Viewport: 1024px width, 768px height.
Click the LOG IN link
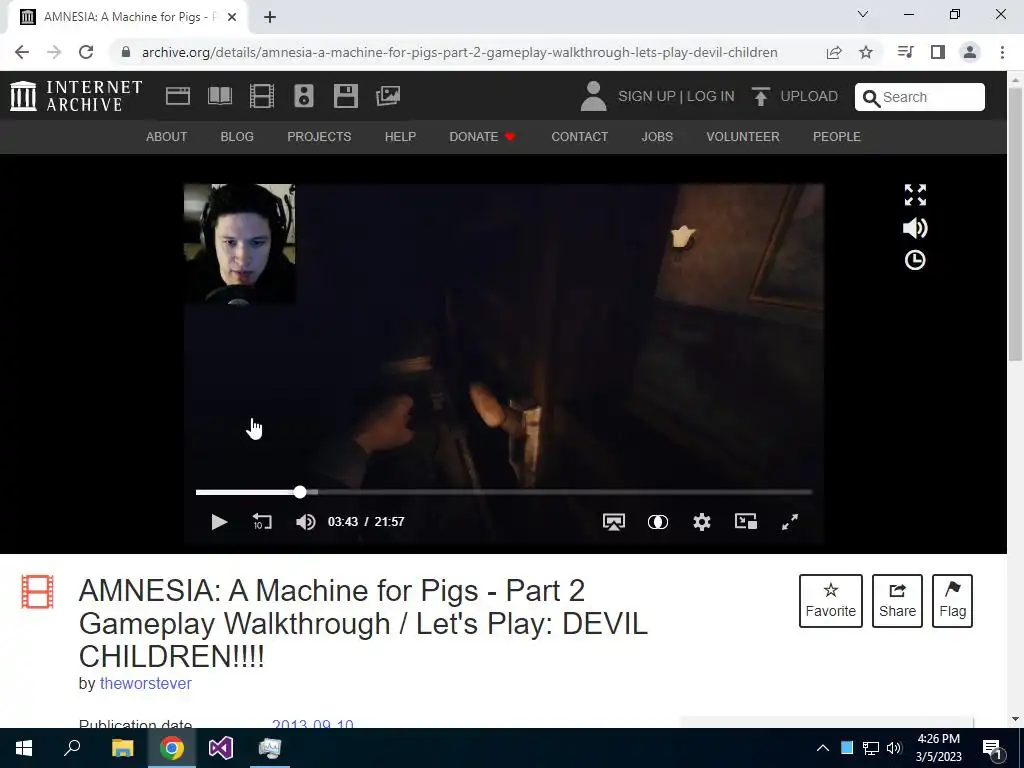[x=711, y=96]
